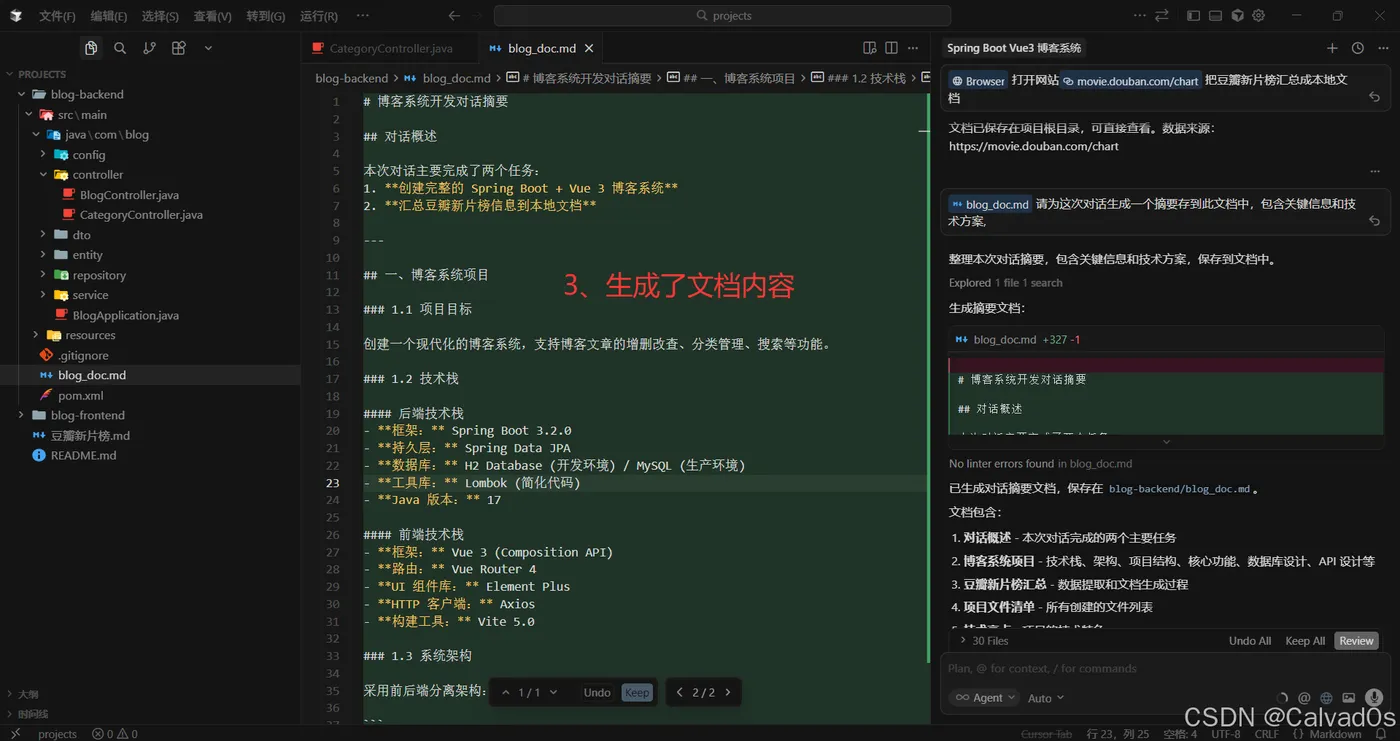Screen dimensions: 1400x741
Task: Collapse the blog-backend folder
Action: tap(22, 94)
